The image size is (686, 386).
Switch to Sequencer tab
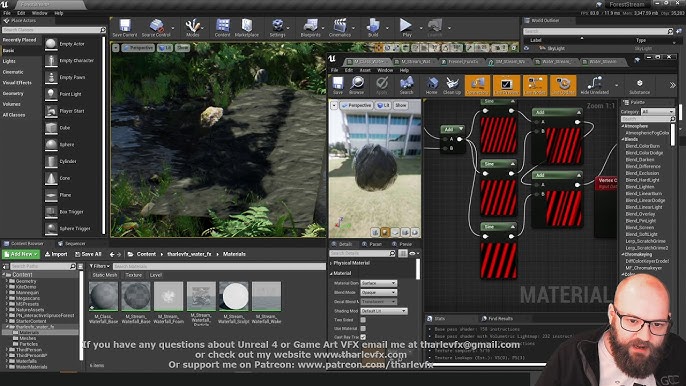click(x=72, y=243)
